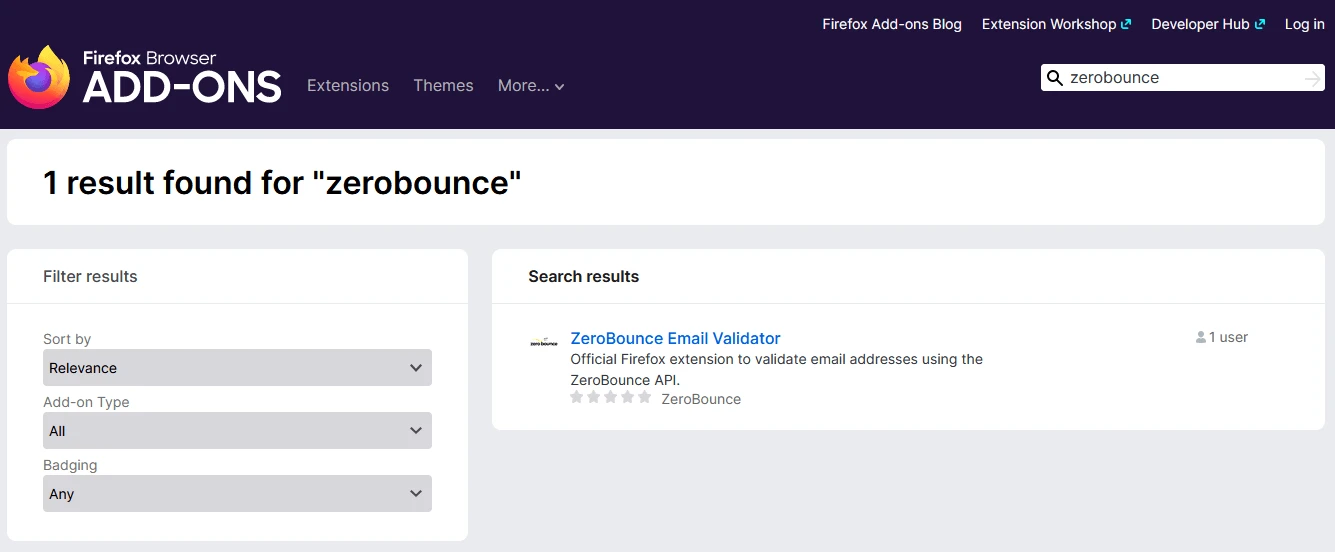Screen dimensions: 1335x552
Task: Open the Themes section
Action: pos(443,86)
